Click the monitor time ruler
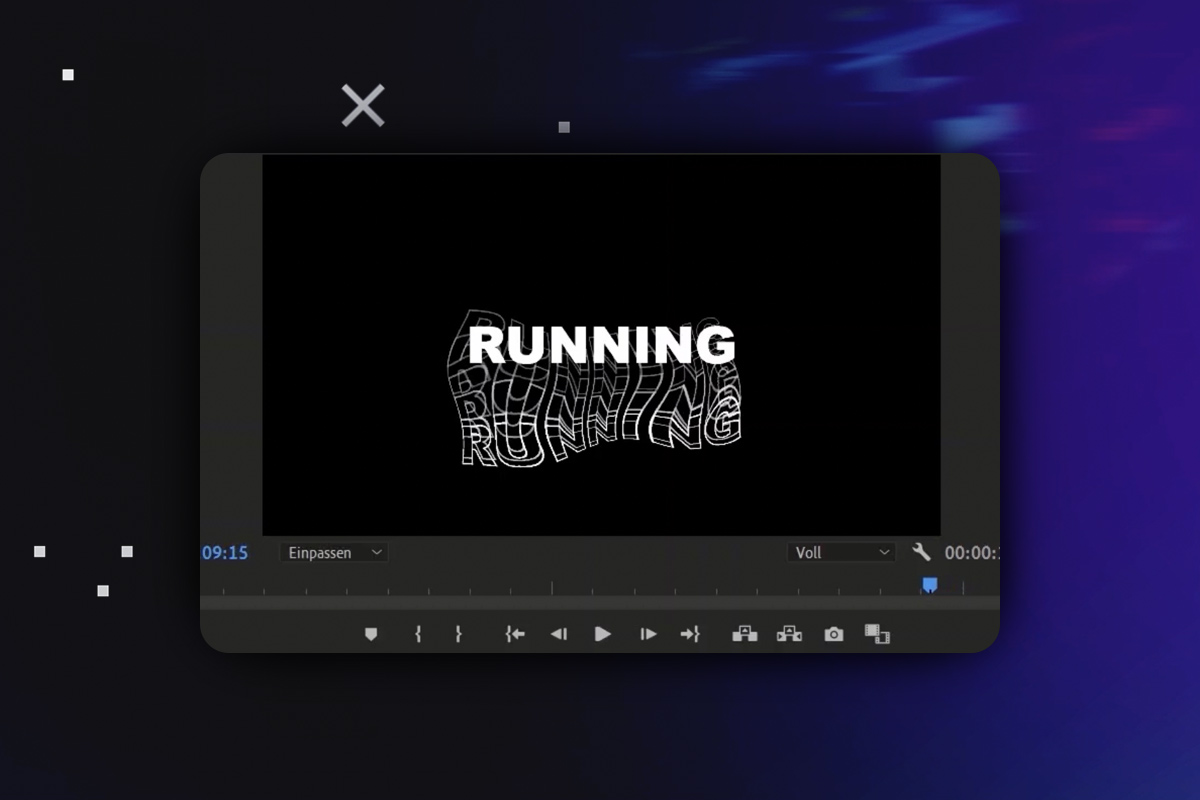This screenshot has height=800, width=1200. click(600, 586)
